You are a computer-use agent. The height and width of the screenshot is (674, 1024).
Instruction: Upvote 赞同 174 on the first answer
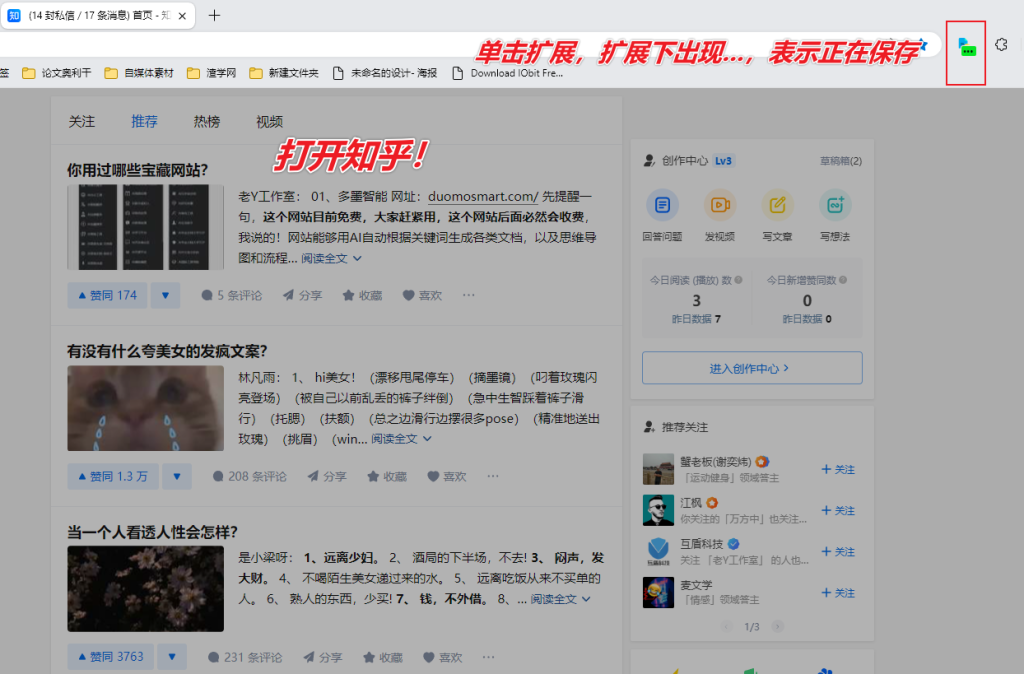point(106,296)
